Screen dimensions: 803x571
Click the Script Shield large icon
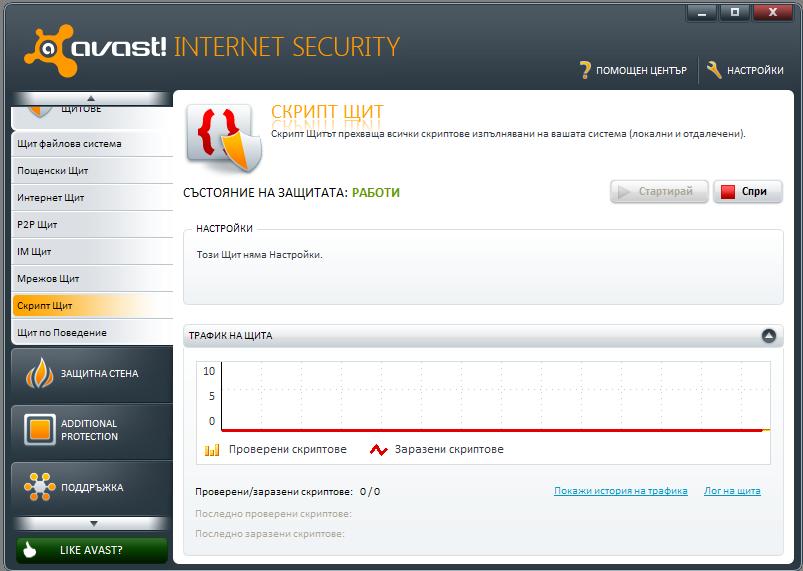224,138
